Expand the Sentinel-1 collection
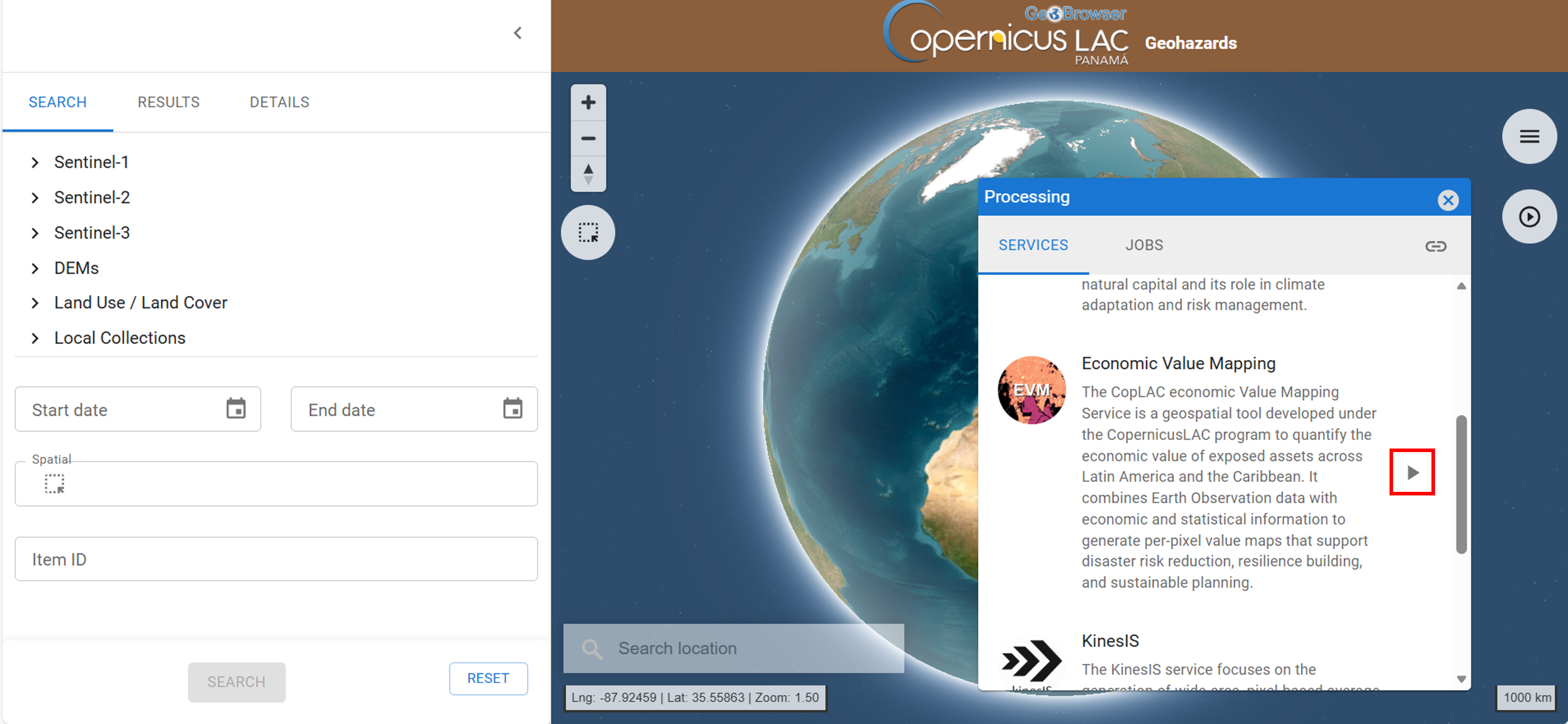This screenshot has height=724, width=1568. click(35, 162)
